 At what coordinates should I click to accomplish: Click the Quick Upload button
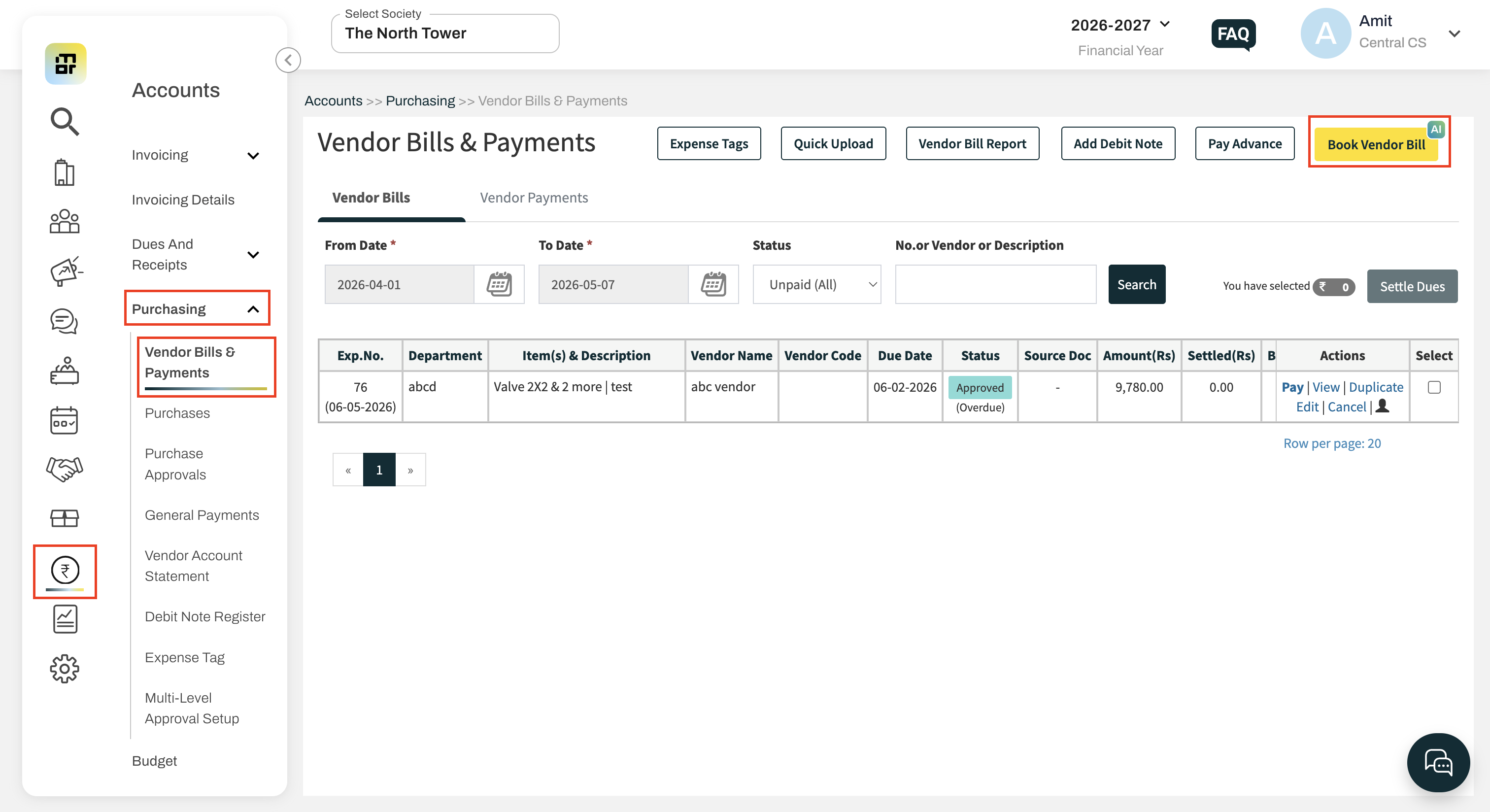pyautogui.click(x=833, y=143)
